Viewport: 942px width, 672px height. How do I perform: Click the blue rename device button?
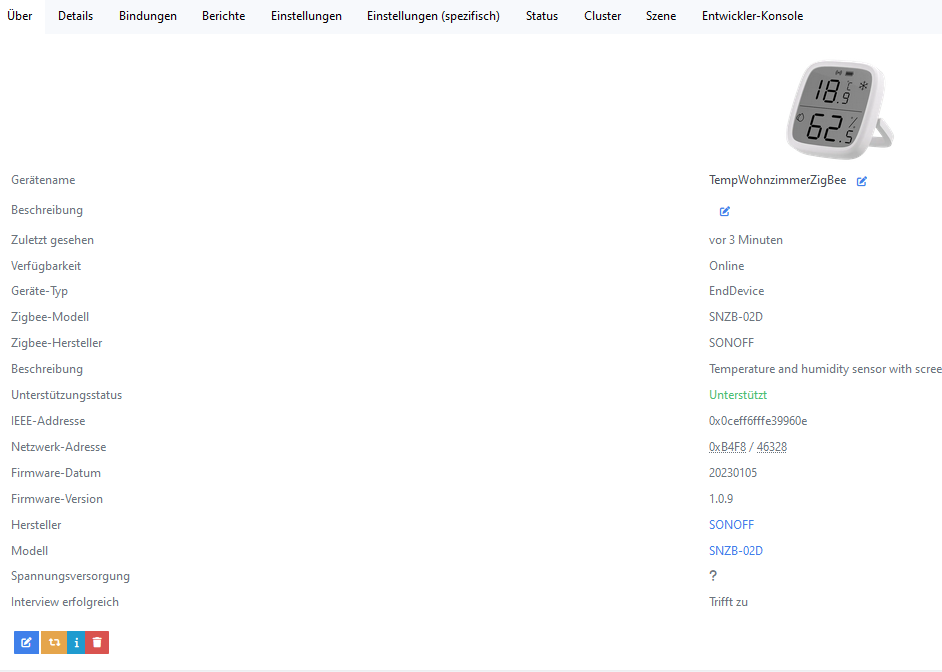coord(26,642)
